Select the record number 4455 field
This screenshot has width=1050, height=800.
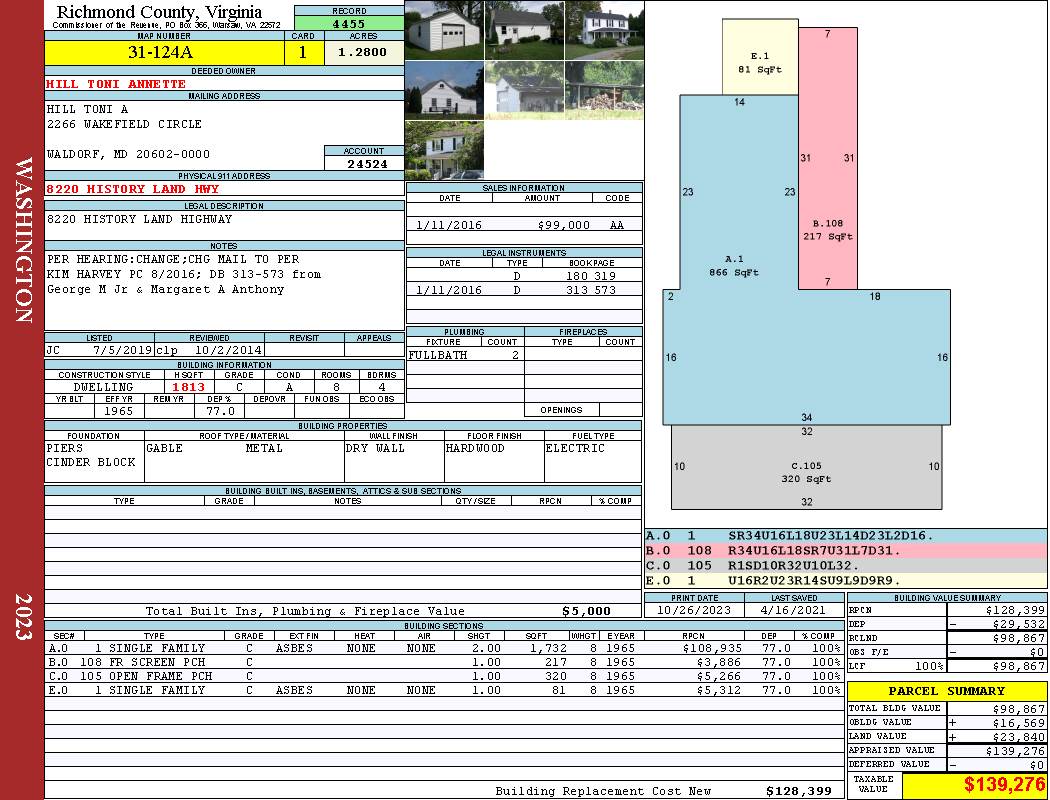tap(349, 23)
